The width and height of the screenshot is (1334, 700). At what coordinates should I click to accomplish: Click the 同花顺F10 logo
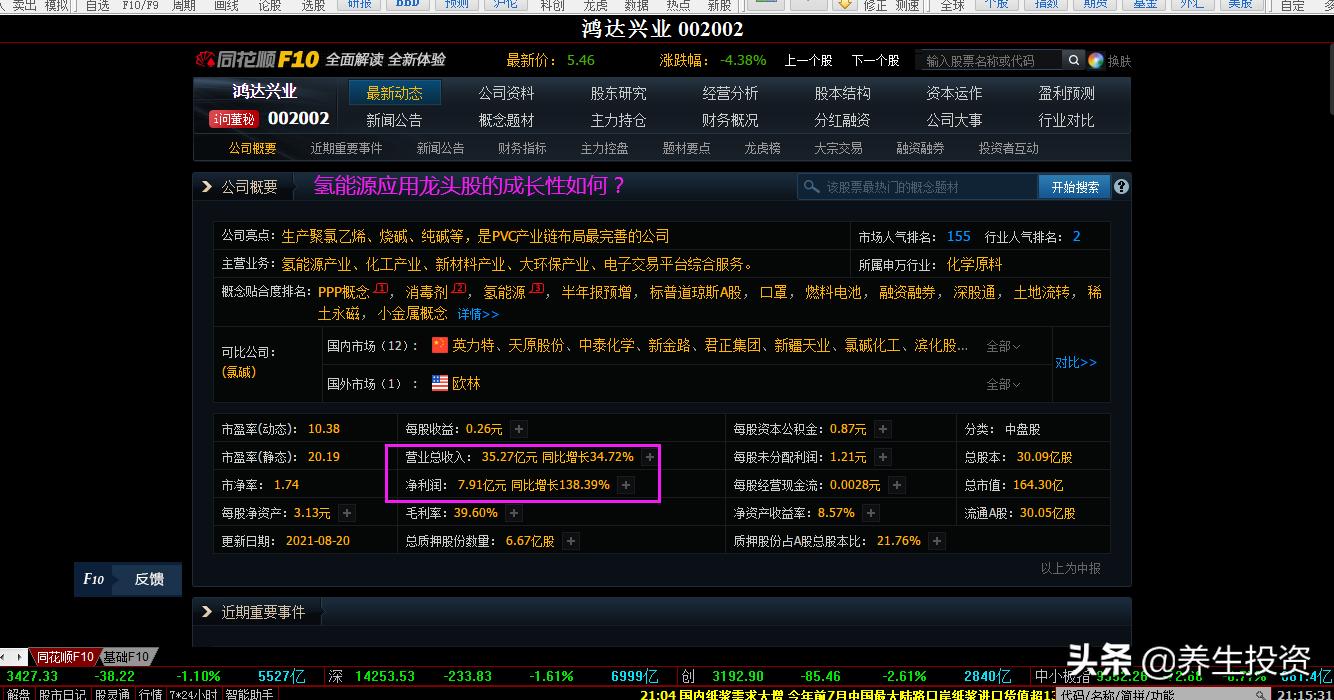(x=256, y=59)
